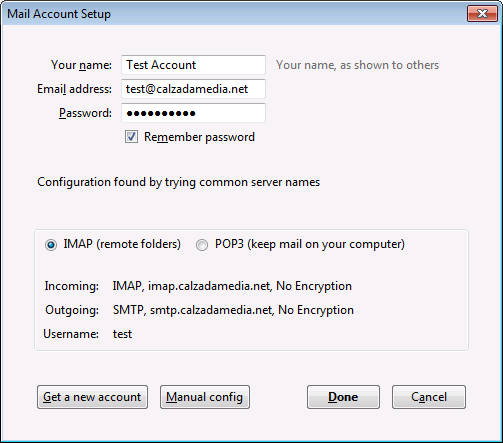Click the Remember password label text
This screenshot has width=503, height=443.
[199, 137]
